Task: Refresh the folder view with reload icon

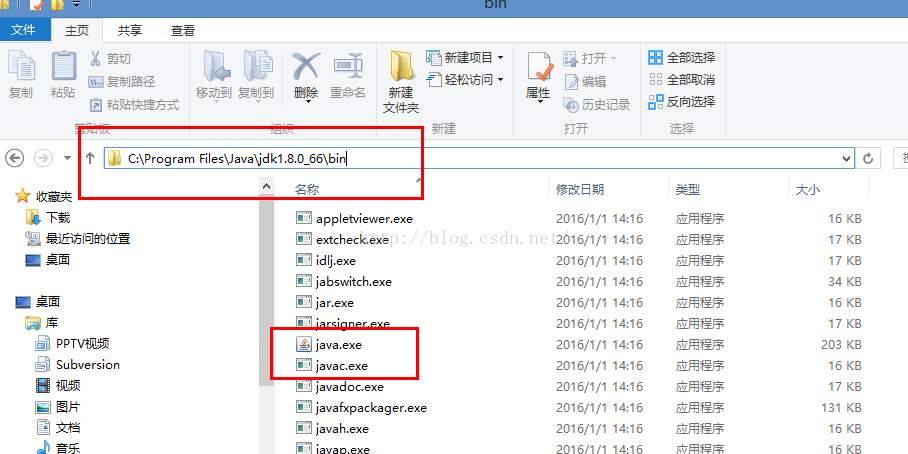Action: [x=867, y=158]
